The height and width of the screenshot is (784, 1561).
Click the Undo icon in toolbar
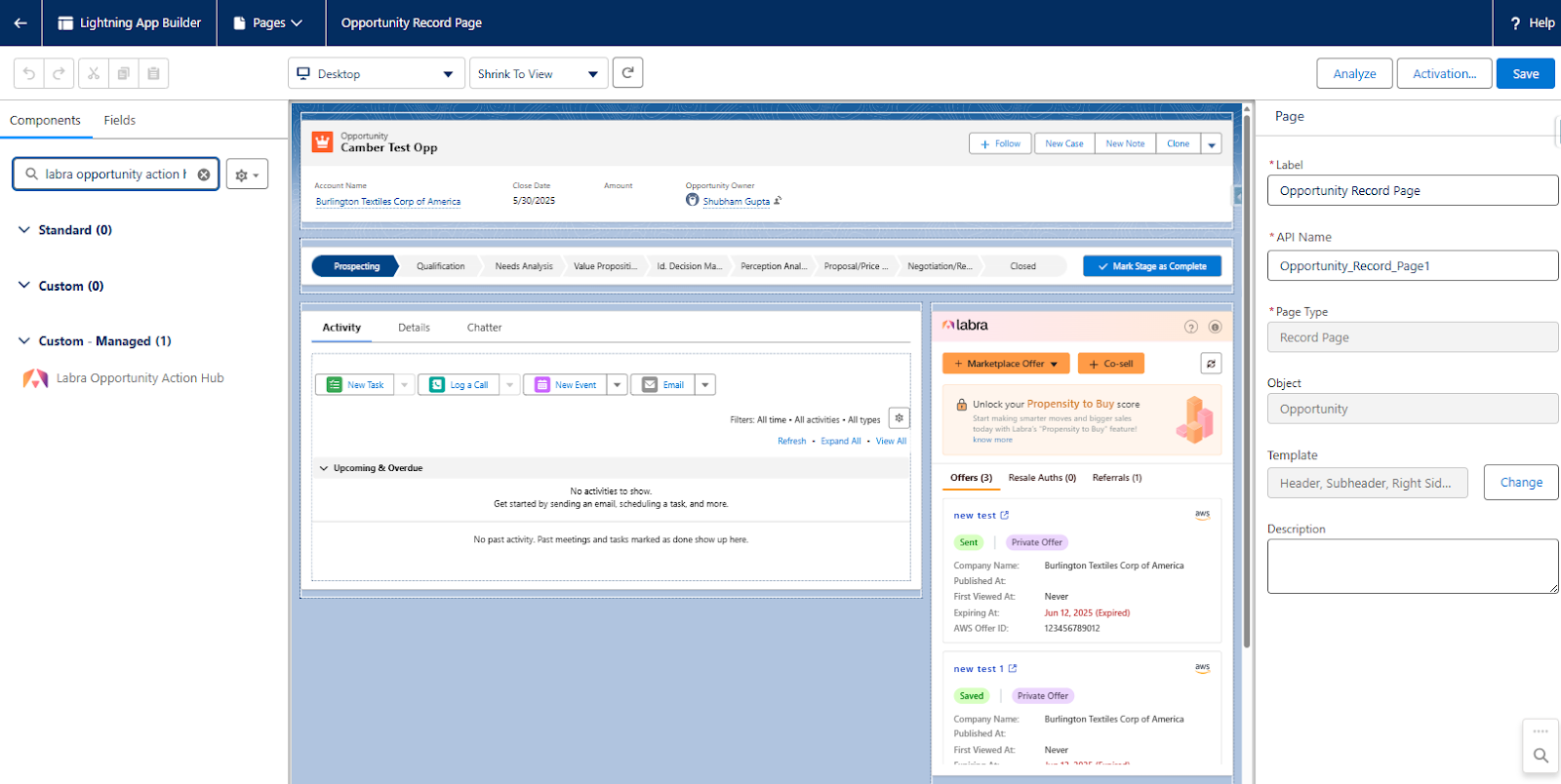[x=28, y=73]
